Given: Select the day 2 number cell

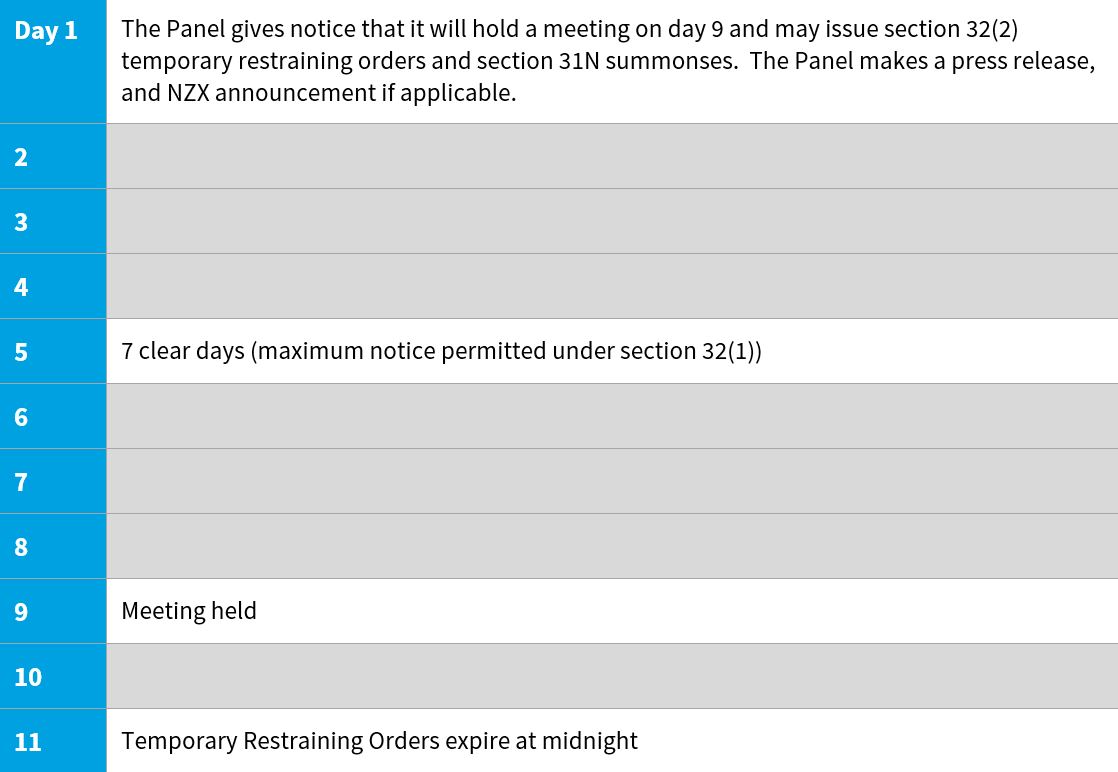Looking at the screenshot, I should 52,157.
